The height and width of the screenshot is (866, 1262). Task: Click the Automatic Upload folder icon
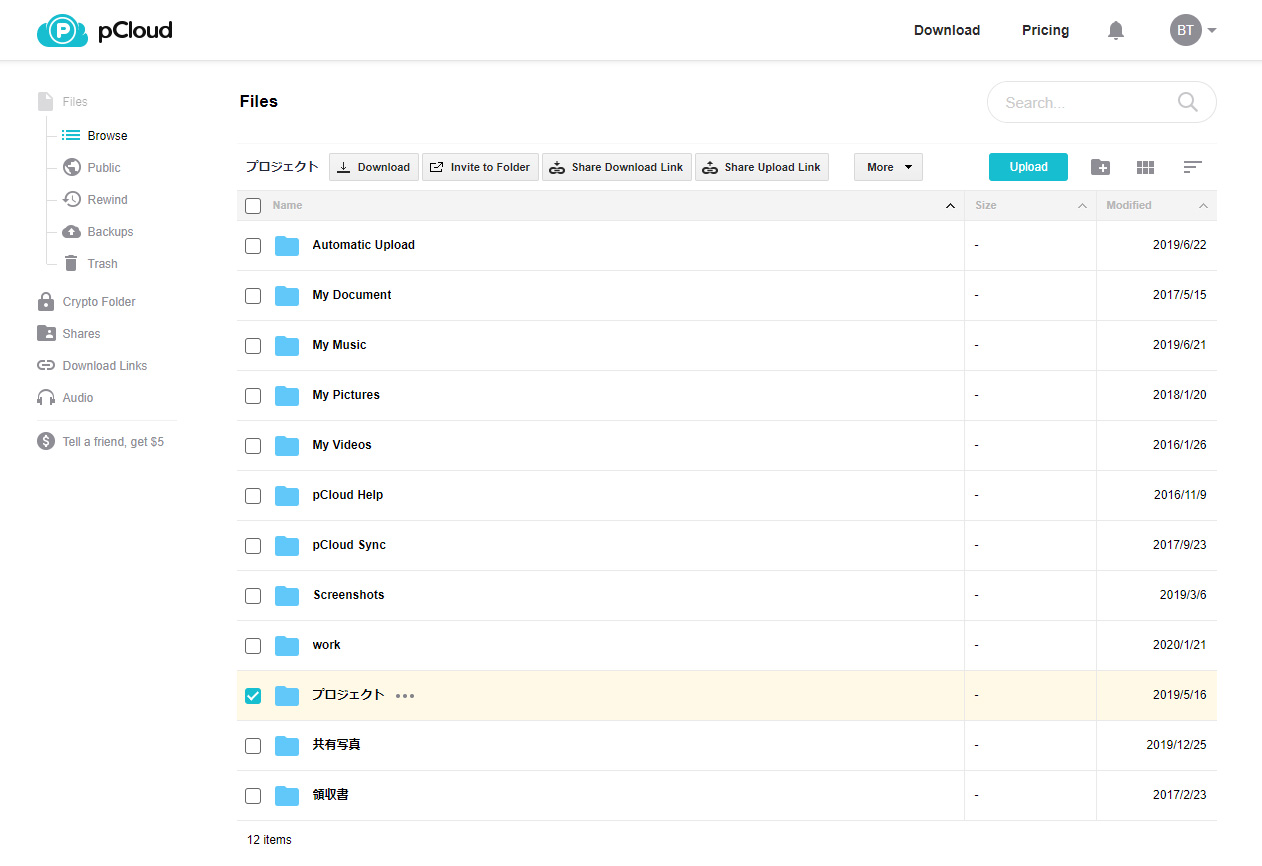[x=287, y=245]
